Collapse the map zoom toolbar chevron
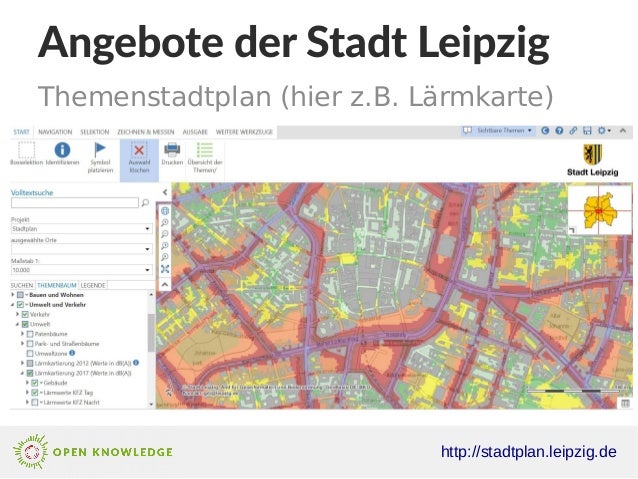The height and width of the screenshot is (479, 638). tap(165, 284)
